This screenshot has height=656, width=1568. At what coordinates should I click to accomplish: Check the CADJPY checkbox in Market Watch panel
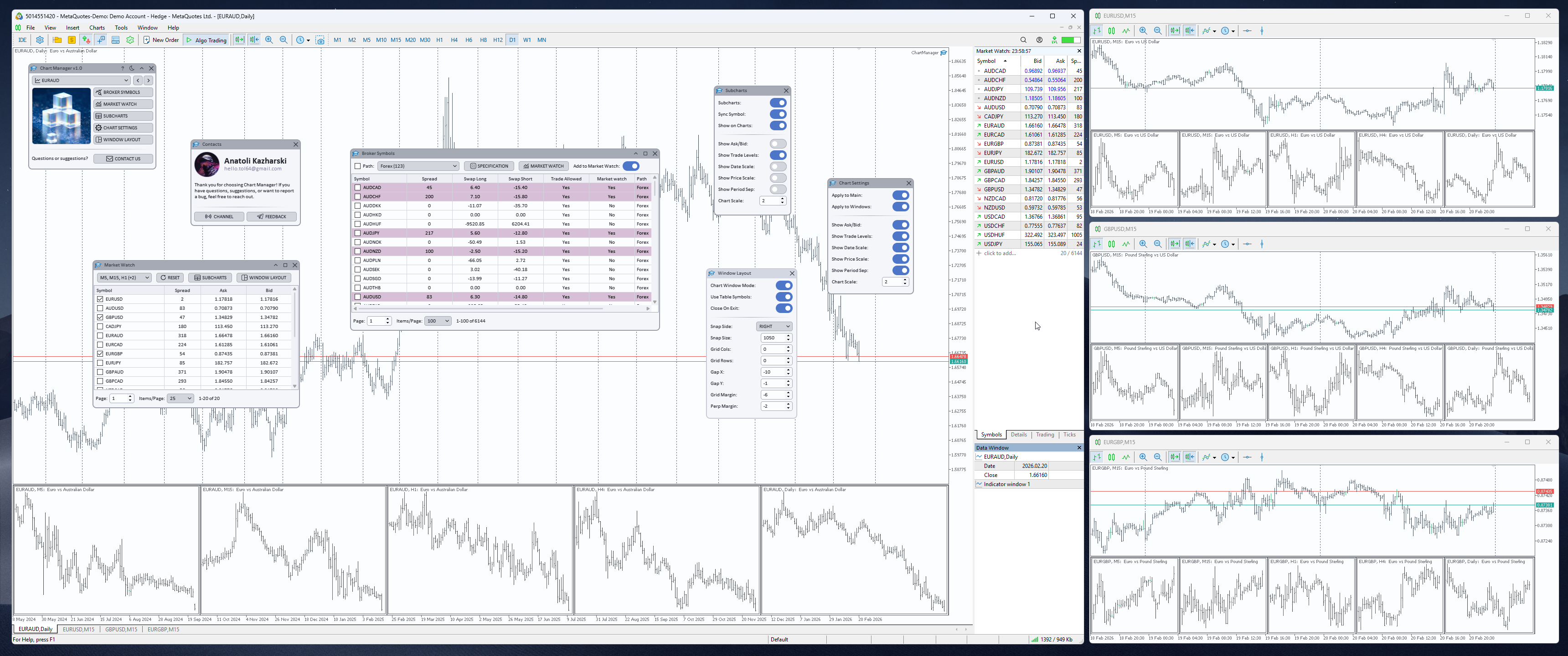click(x=100, y=326)
